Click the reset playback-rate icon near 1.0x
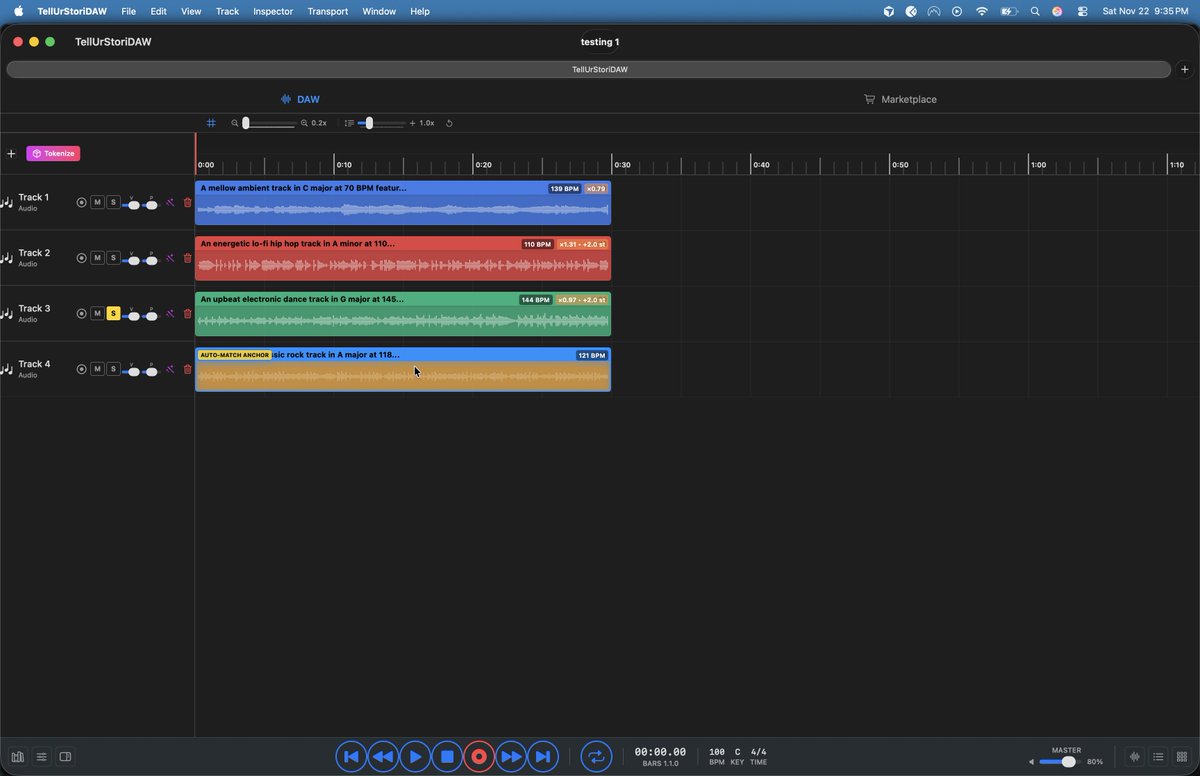This screenshot has width=1200, height=776. tap(448, 123)
